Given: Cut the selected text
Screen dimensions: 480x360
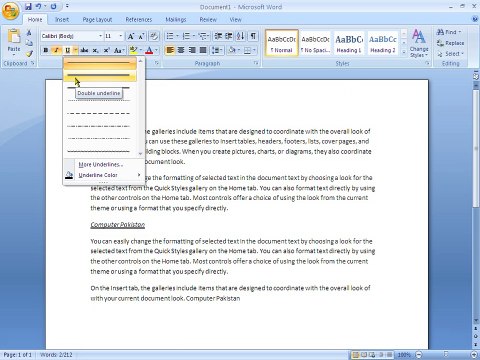Looking at the screenshot, I should pos(29,33).
